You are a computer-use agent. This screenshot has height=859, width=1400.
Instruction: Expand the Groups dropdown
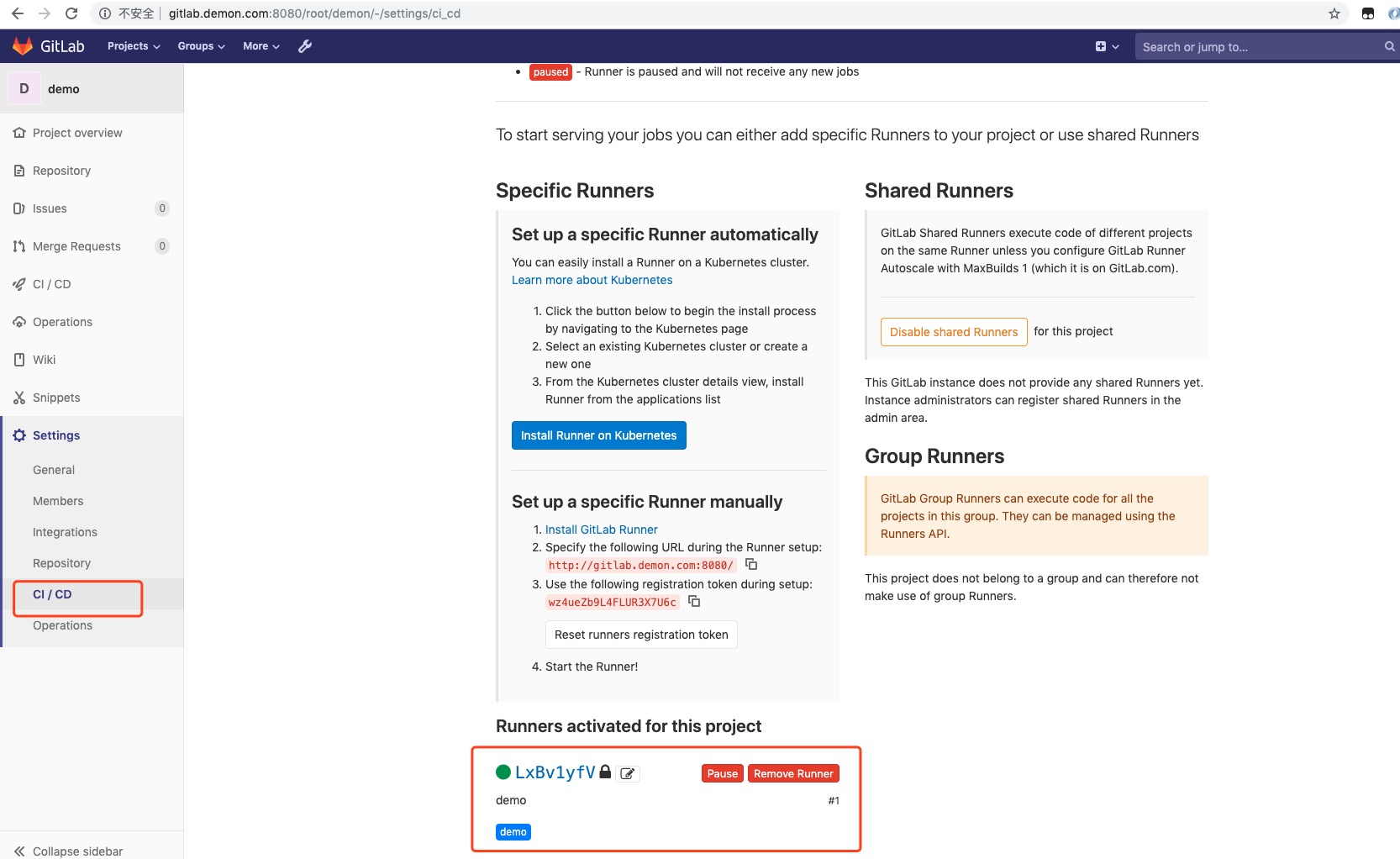(x=202, y=46)
